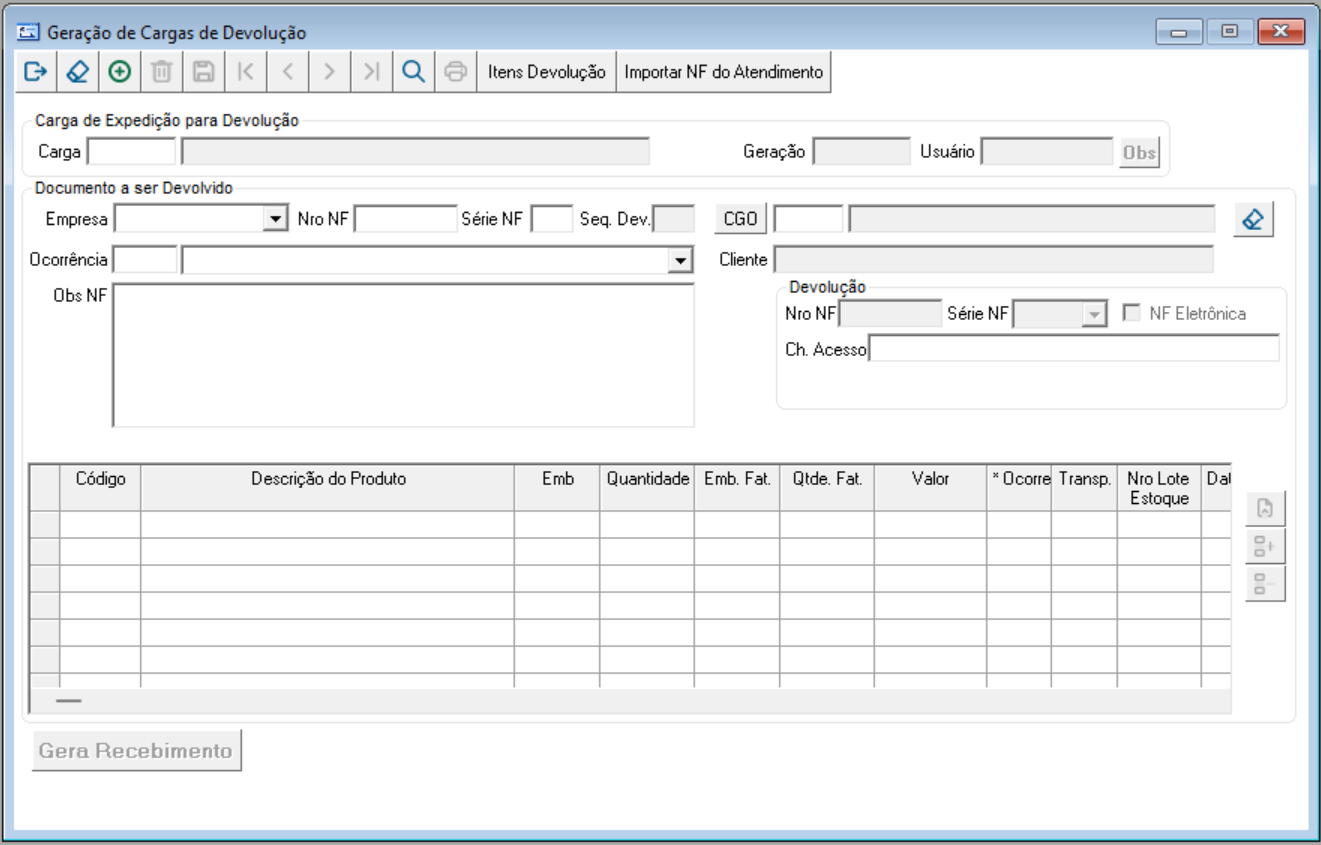1321x845 pixels.
Task: Click the CGO button
Action: pos(740,219)
